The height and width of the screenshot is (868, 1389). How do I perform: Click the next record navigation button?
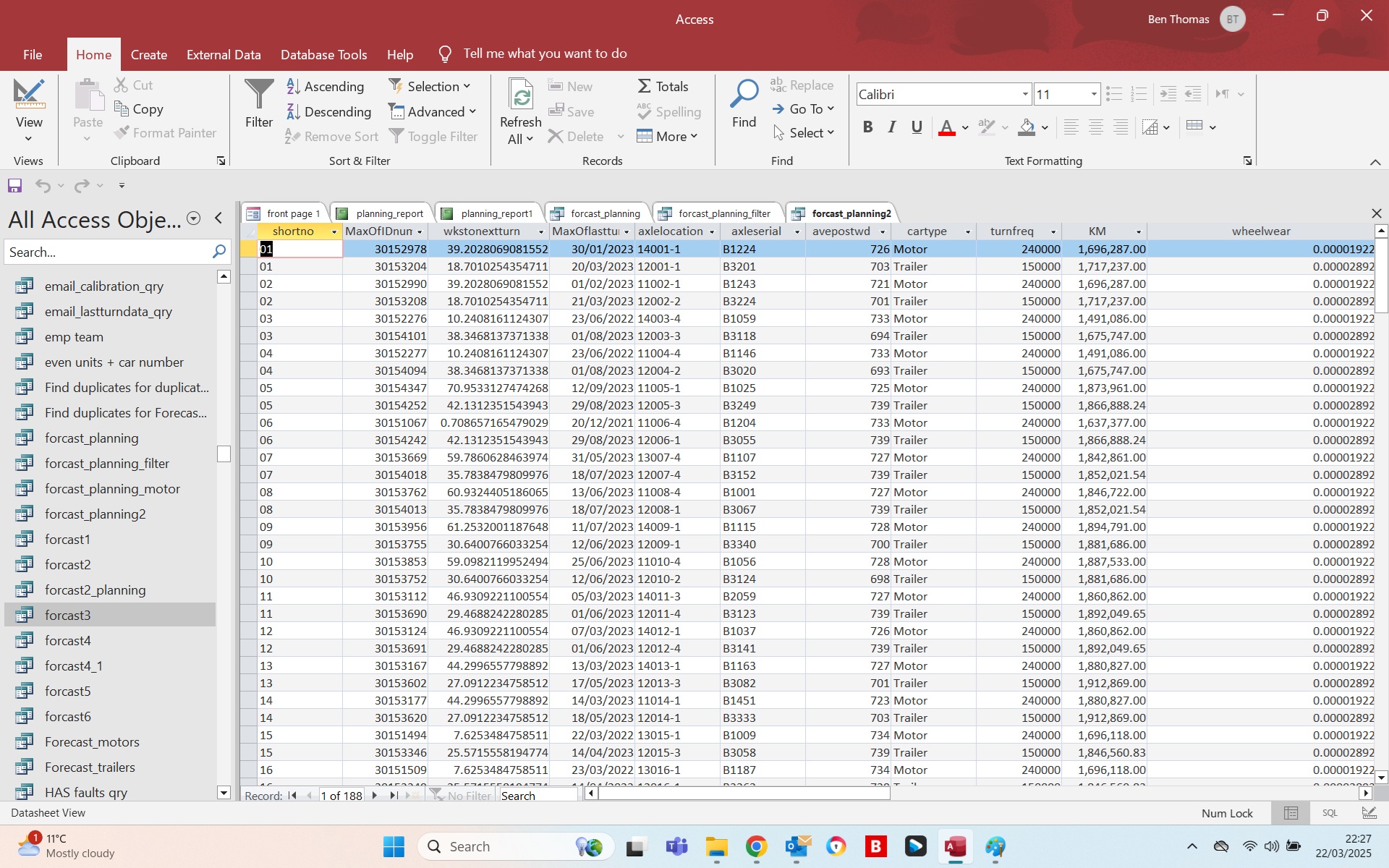[x=374, y=795]
